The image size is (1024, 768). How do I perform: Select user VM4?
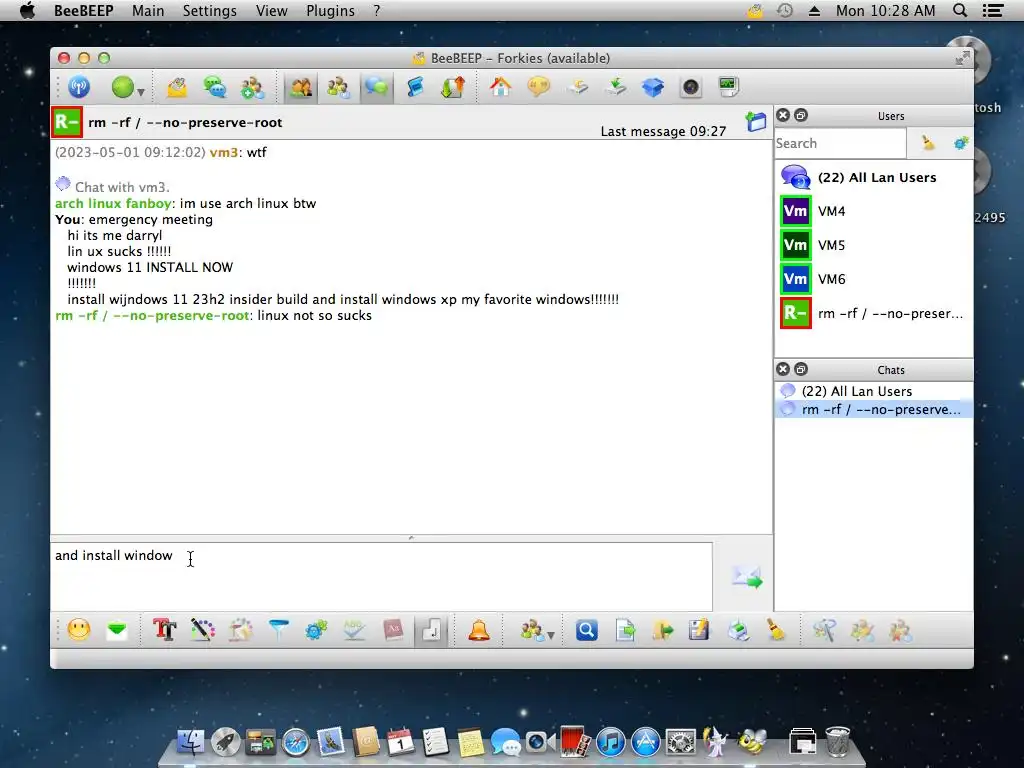874,211
